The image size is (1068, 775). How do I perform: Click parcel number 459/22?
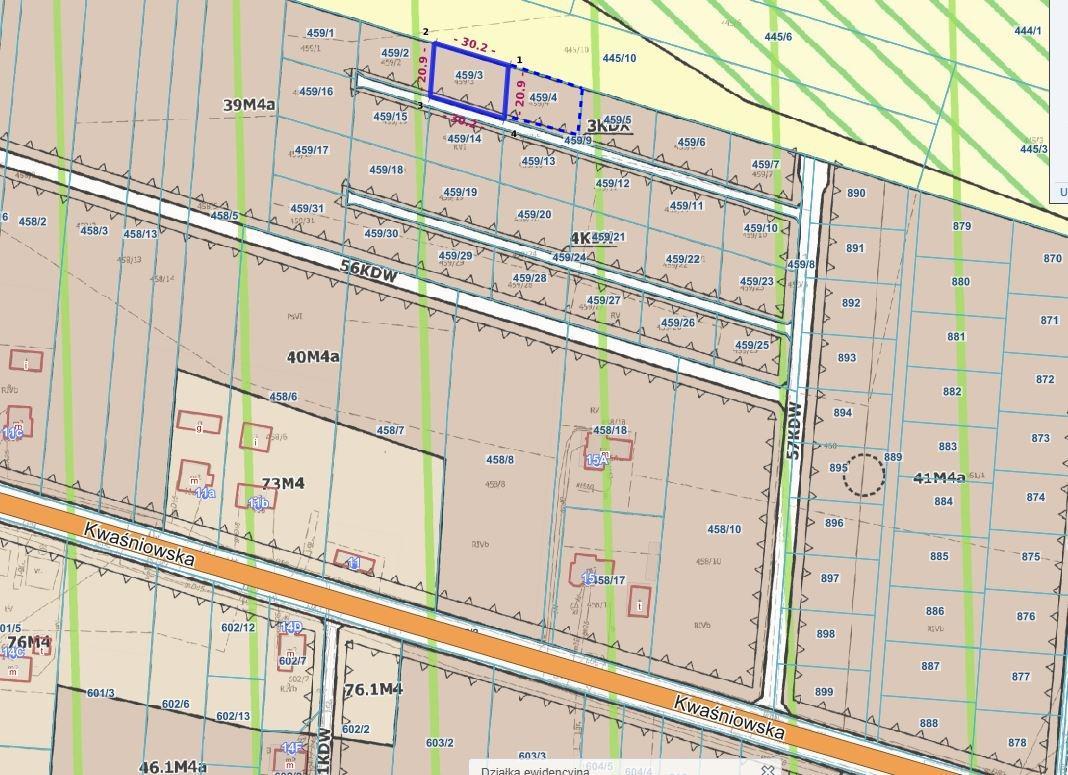683,259
